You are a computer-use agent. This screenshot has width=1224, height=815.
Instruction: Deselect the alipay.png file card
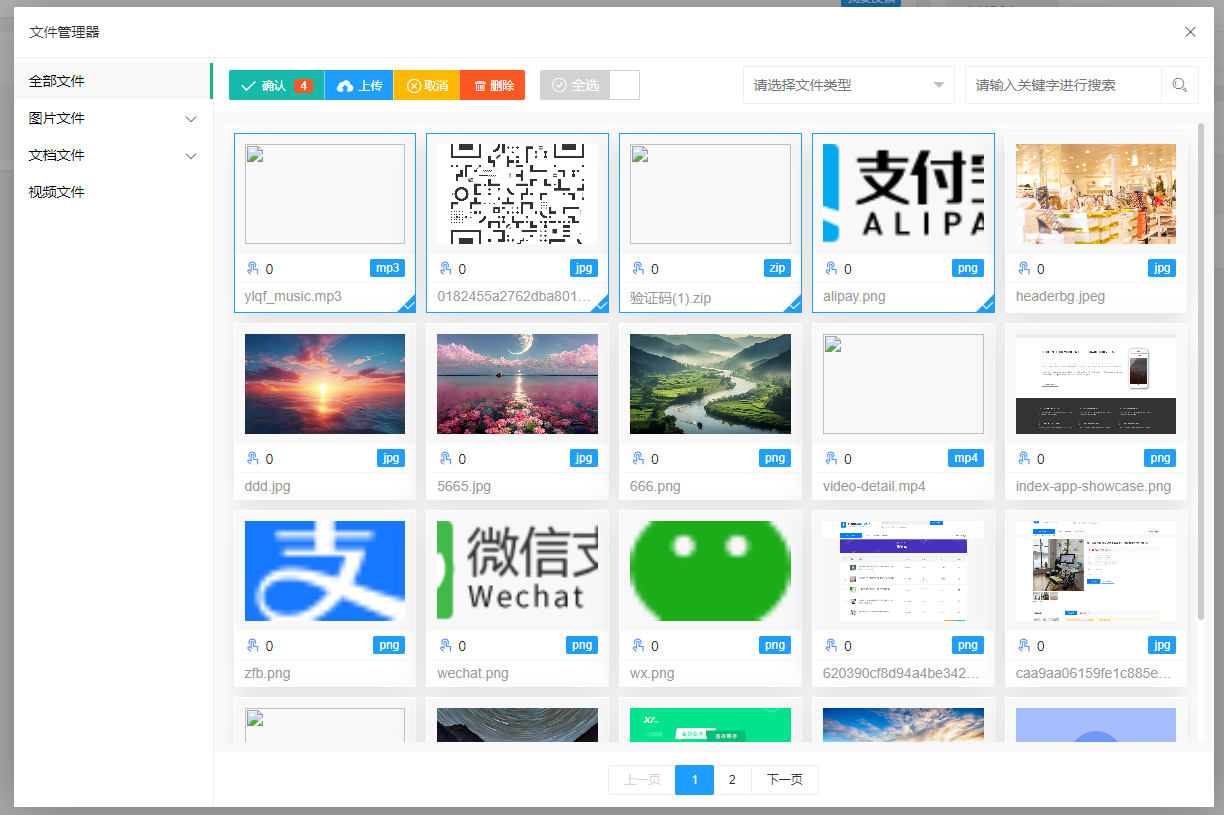(x=903, y=223)
